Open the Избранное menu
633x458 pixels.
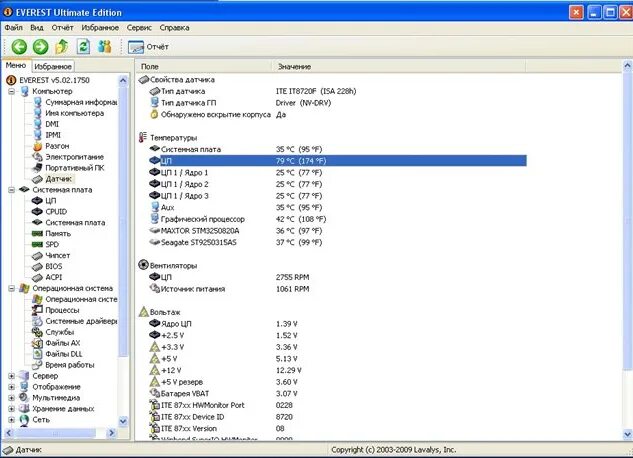pyautogui.click(x=100, y=28)
